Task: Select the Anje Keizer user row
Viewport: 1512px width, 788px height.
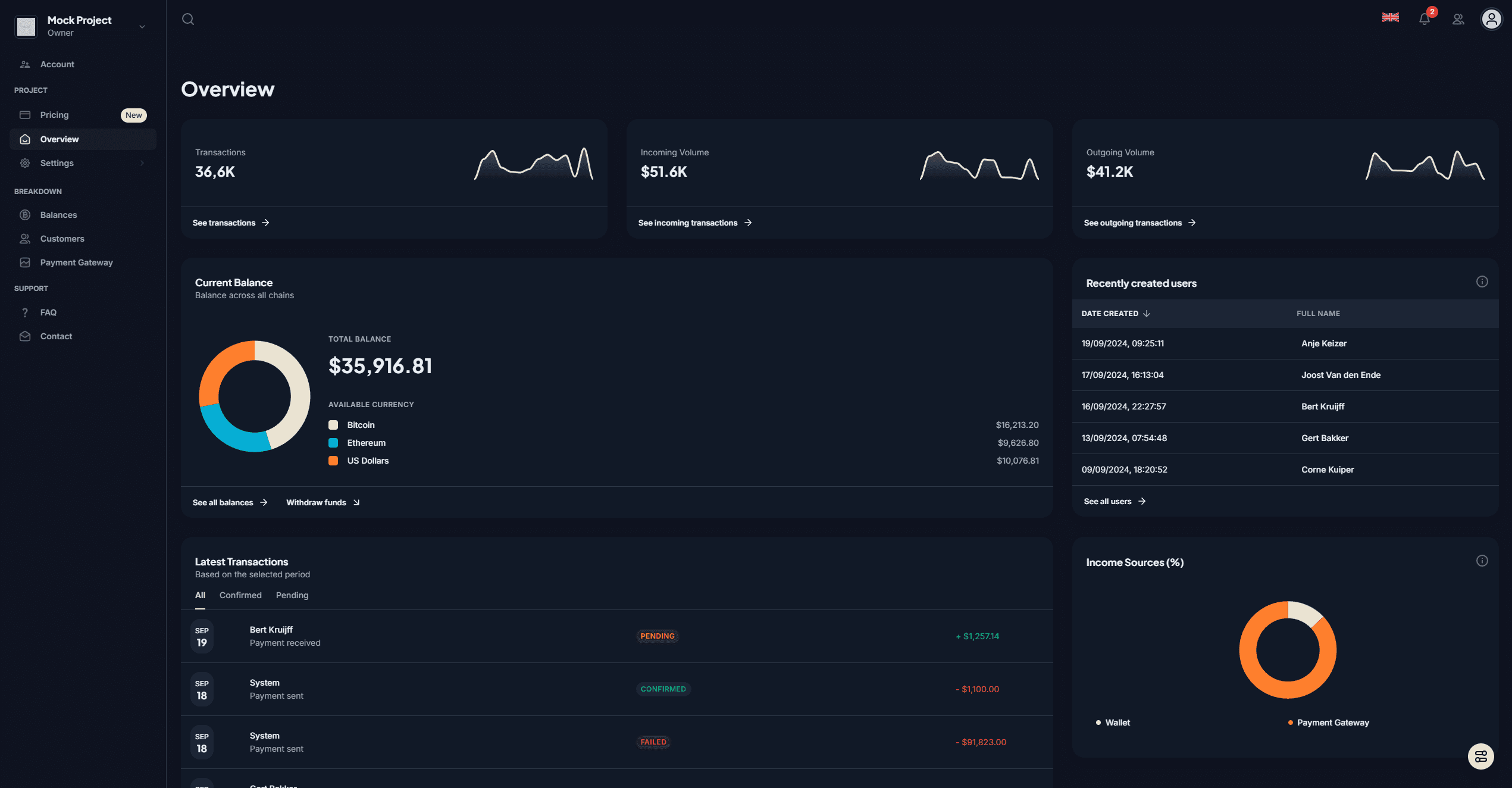Action: pos(1285,343)
